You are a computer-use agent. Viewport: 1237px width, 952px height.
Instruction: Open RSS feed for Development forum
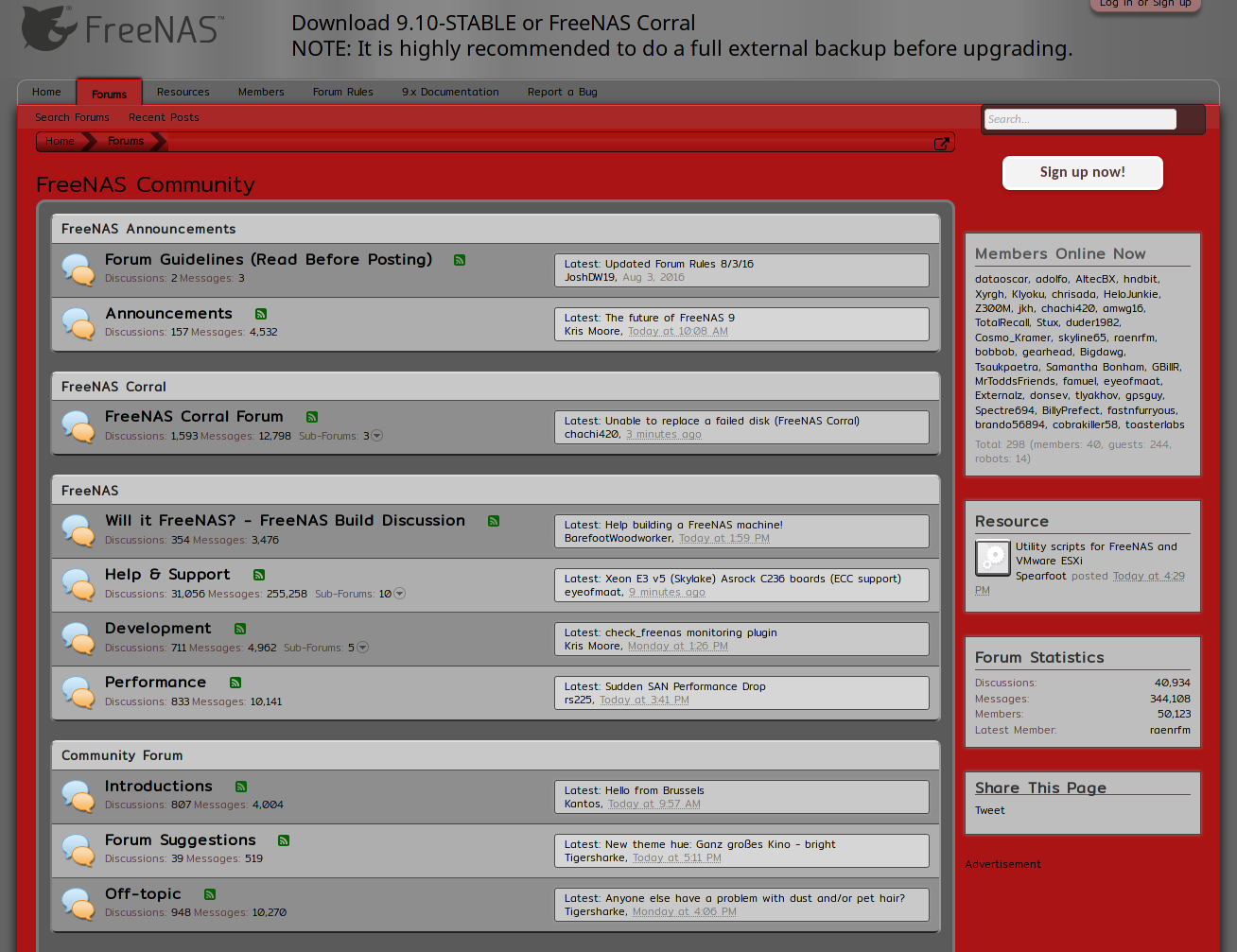click(x=240, y=629)
